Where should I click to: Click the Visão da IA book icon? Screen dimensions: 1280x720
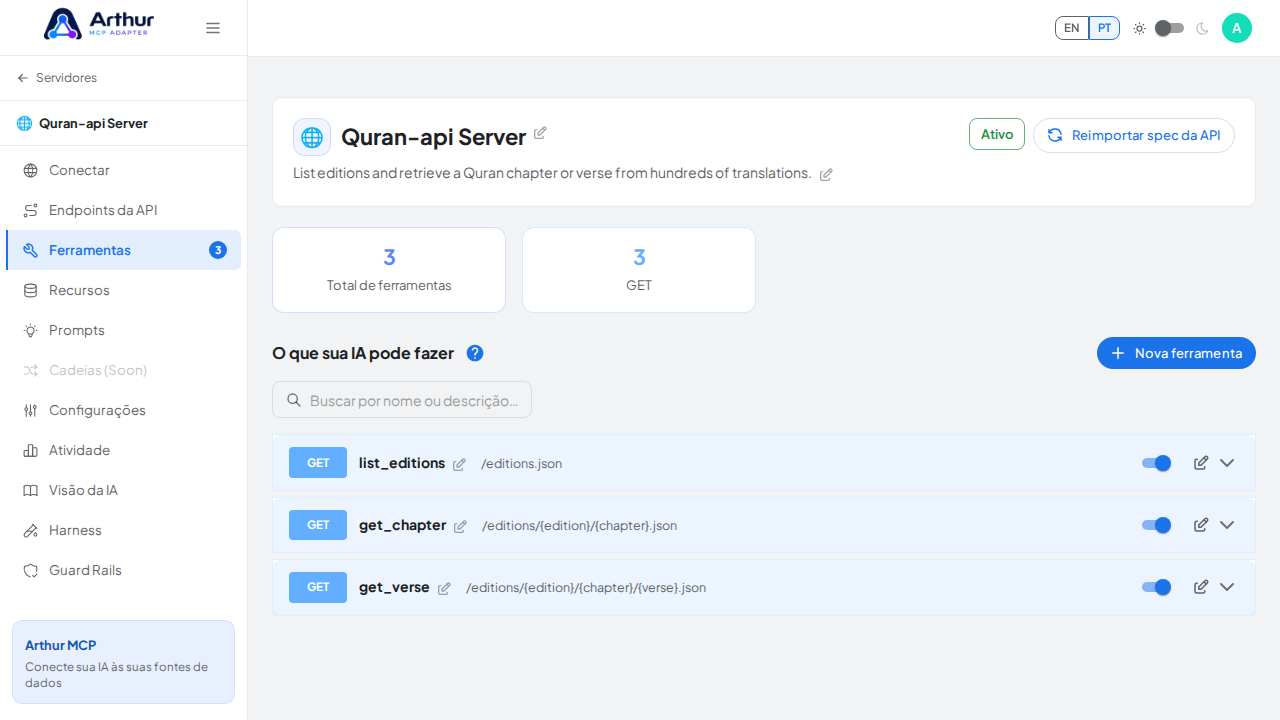[30, 490]
